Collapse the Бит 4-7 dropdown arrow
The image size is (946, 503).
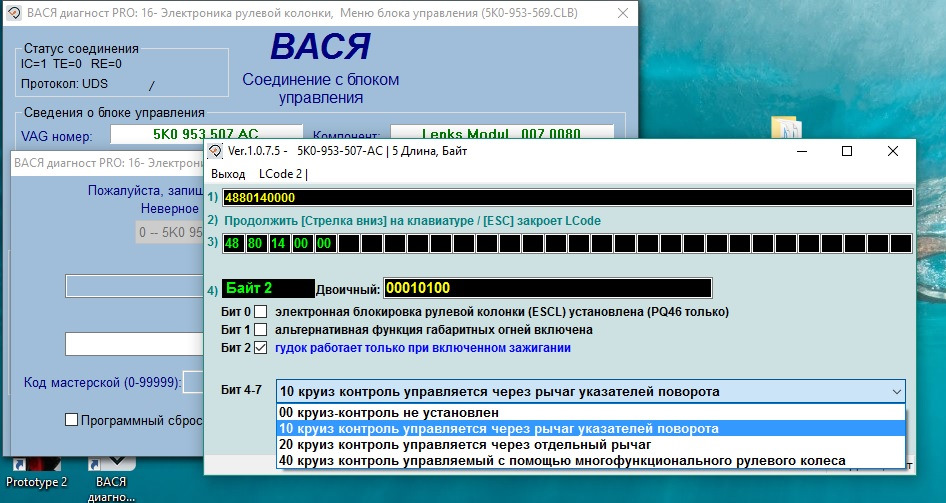click(897, 392)
